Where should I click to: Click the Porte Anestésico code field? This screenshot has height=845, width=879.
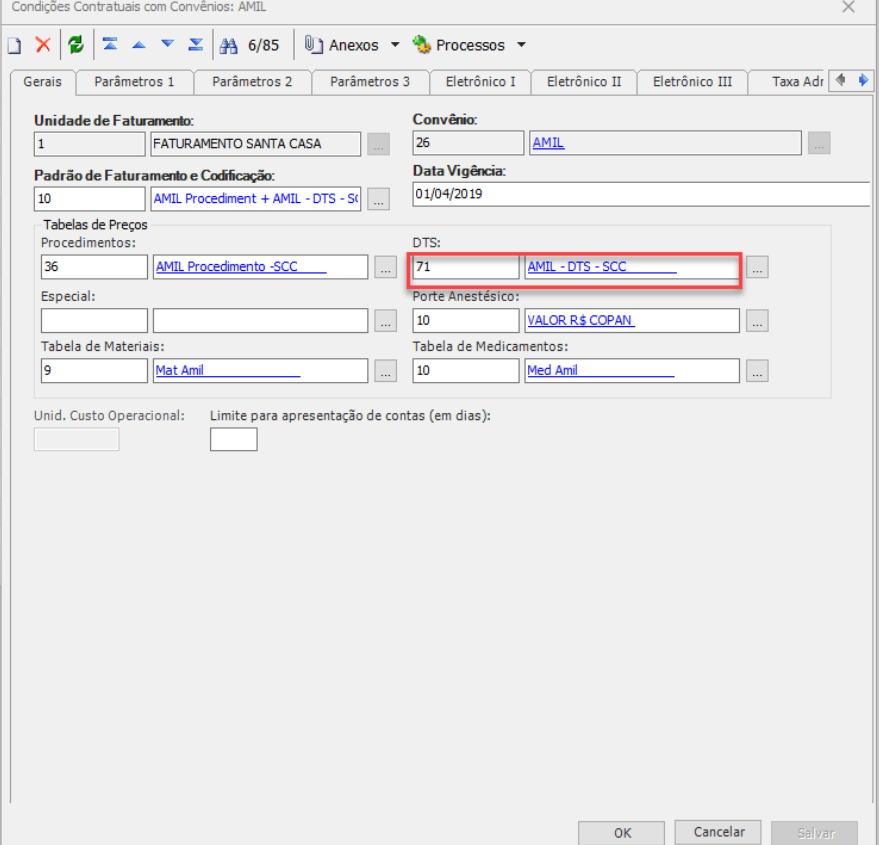pos(466,321)
